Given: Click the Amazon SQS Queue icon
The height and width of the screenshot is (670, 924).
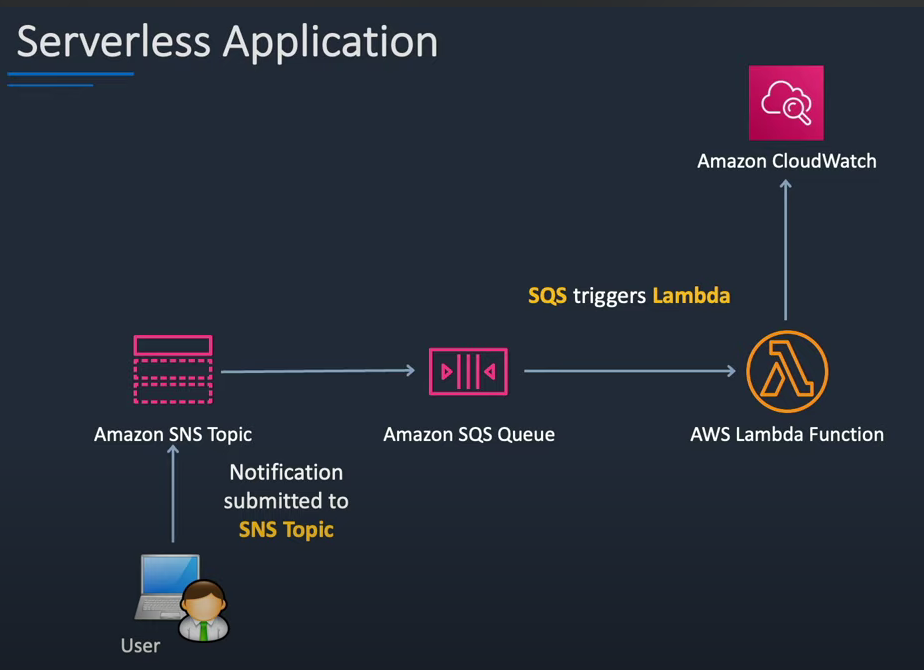Looking at the screenshot, I should [x=468, y=370].
